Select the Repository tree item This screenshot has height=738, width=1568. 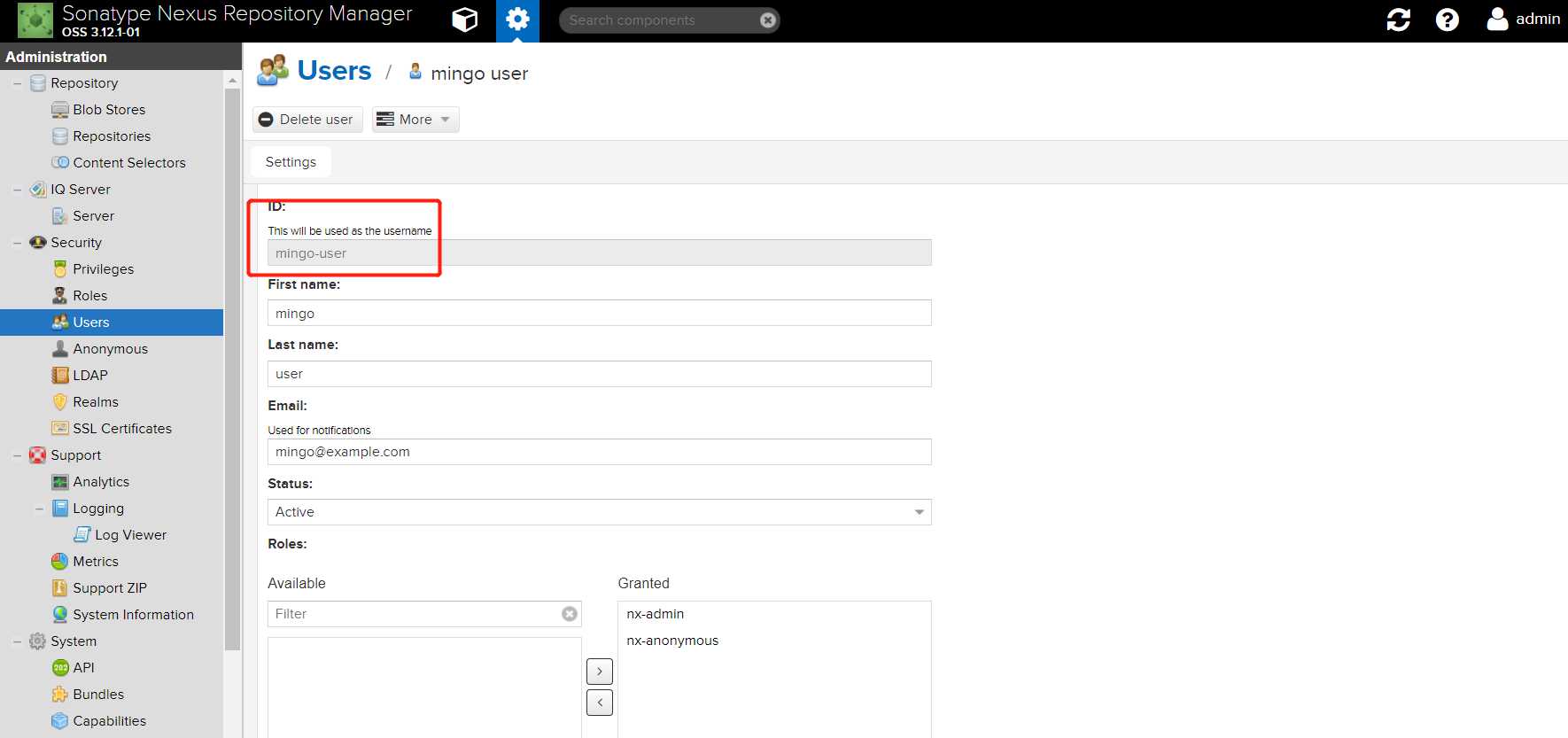pyautogui.click(x=84, y=83)
